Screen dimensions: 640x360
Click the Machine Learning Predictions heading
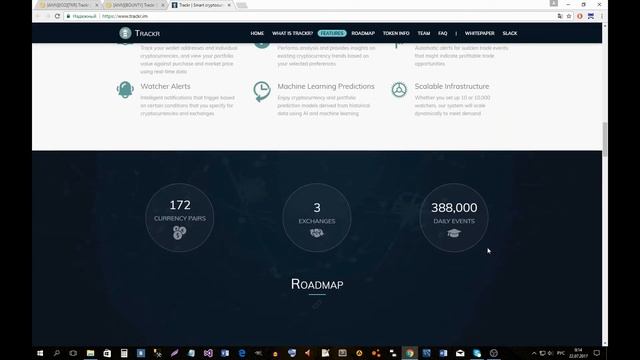click(326, 86)
